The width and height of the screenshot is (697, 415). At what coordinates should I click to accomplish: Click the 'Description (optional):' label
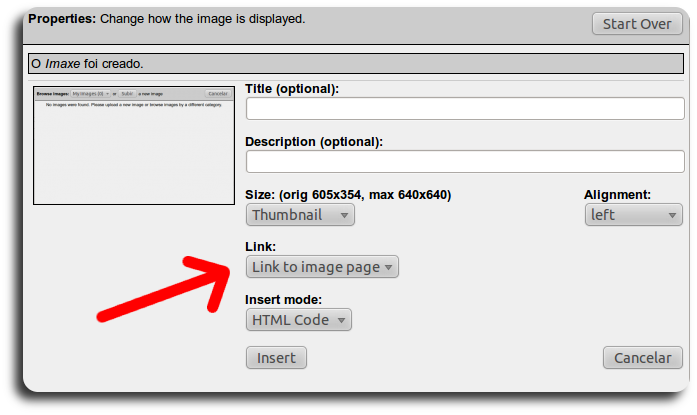point(314,142)
